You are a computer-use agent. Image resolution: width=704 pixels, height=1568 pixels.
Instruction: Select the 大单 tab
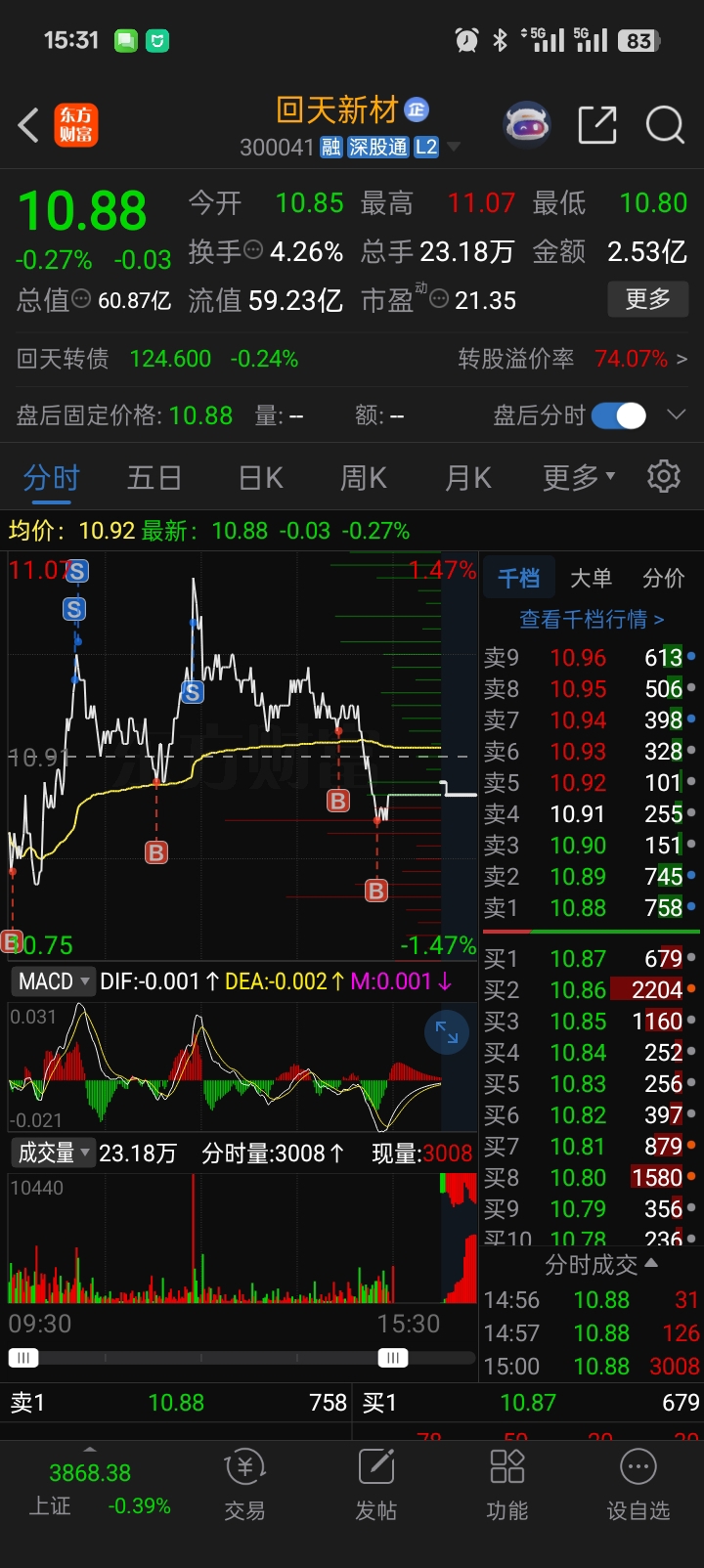592,578
